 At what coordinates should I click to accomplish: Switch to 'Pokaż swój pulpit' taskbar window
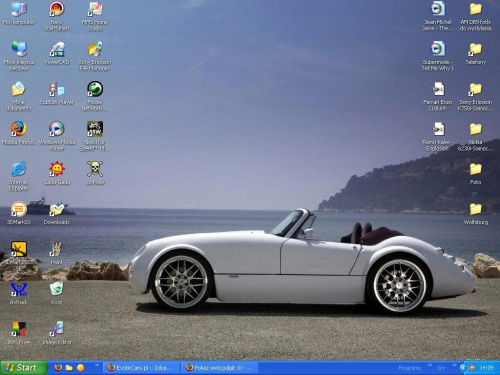[x=219, y=368]
